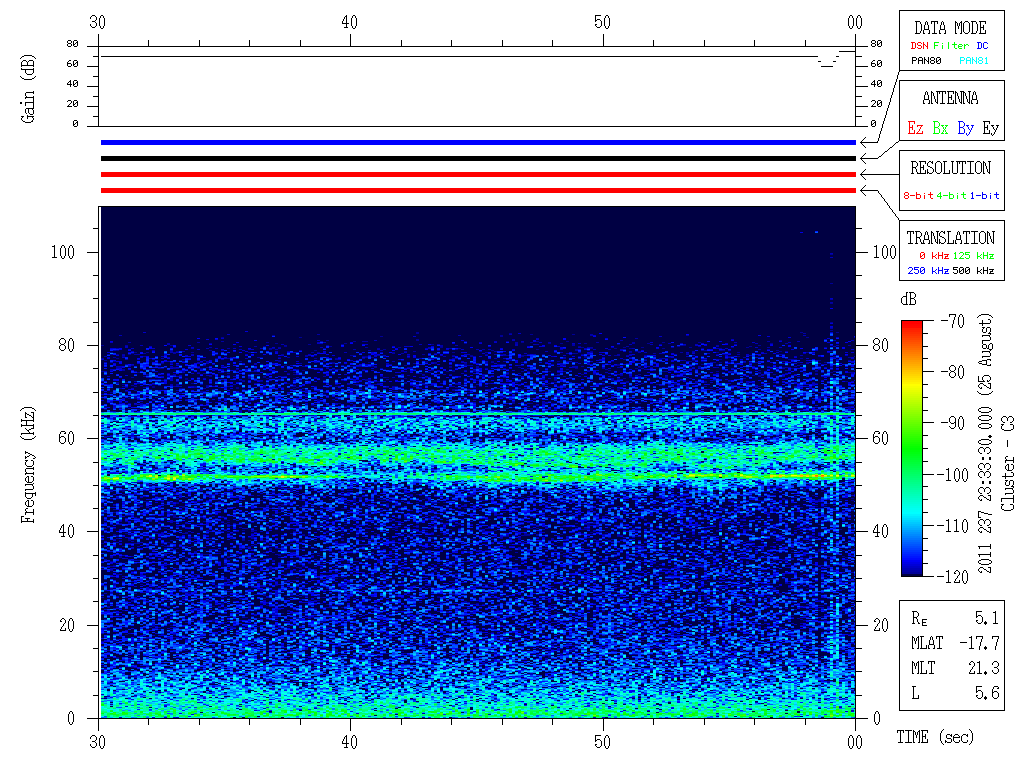Click the green 4-bit resolution label
Image resolution: width=1024 pixels, height=768 pixels.
tap(951, 196)
